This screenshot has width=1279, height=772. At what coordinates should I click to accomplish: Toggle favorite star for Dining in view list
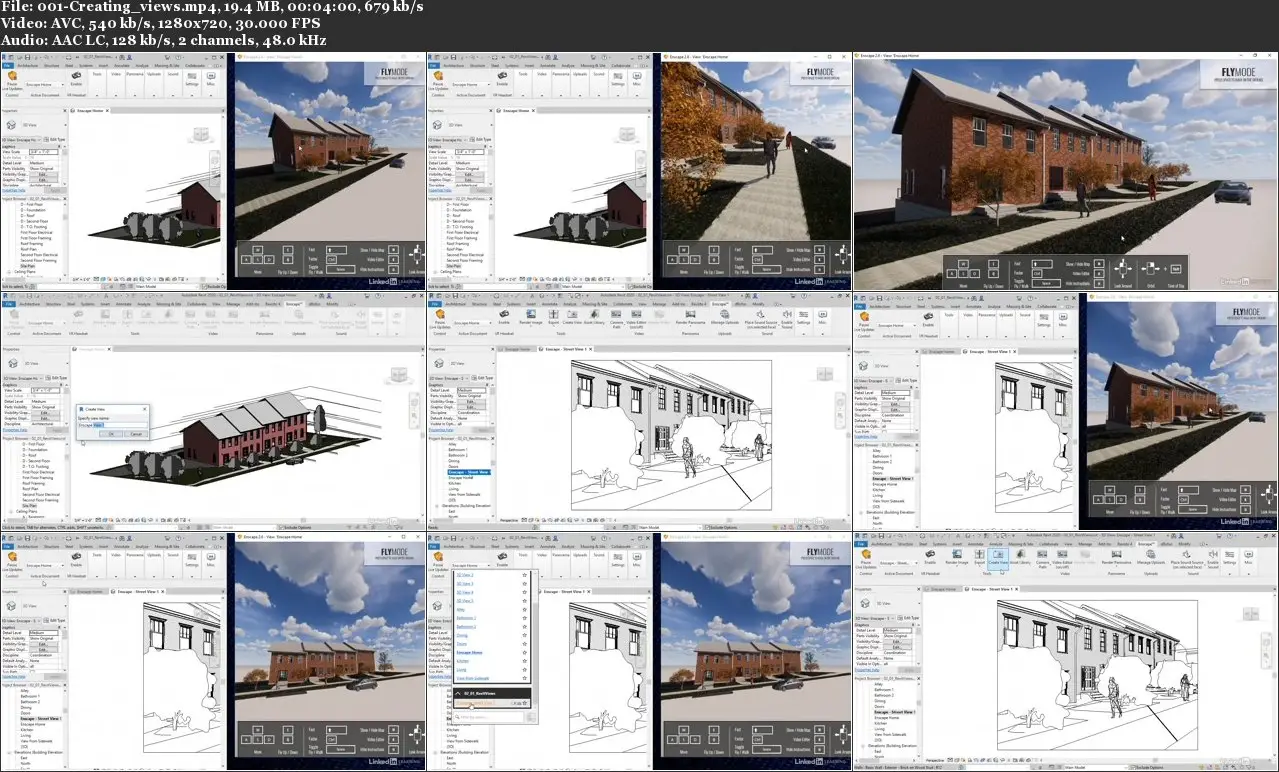coord(525,635)
